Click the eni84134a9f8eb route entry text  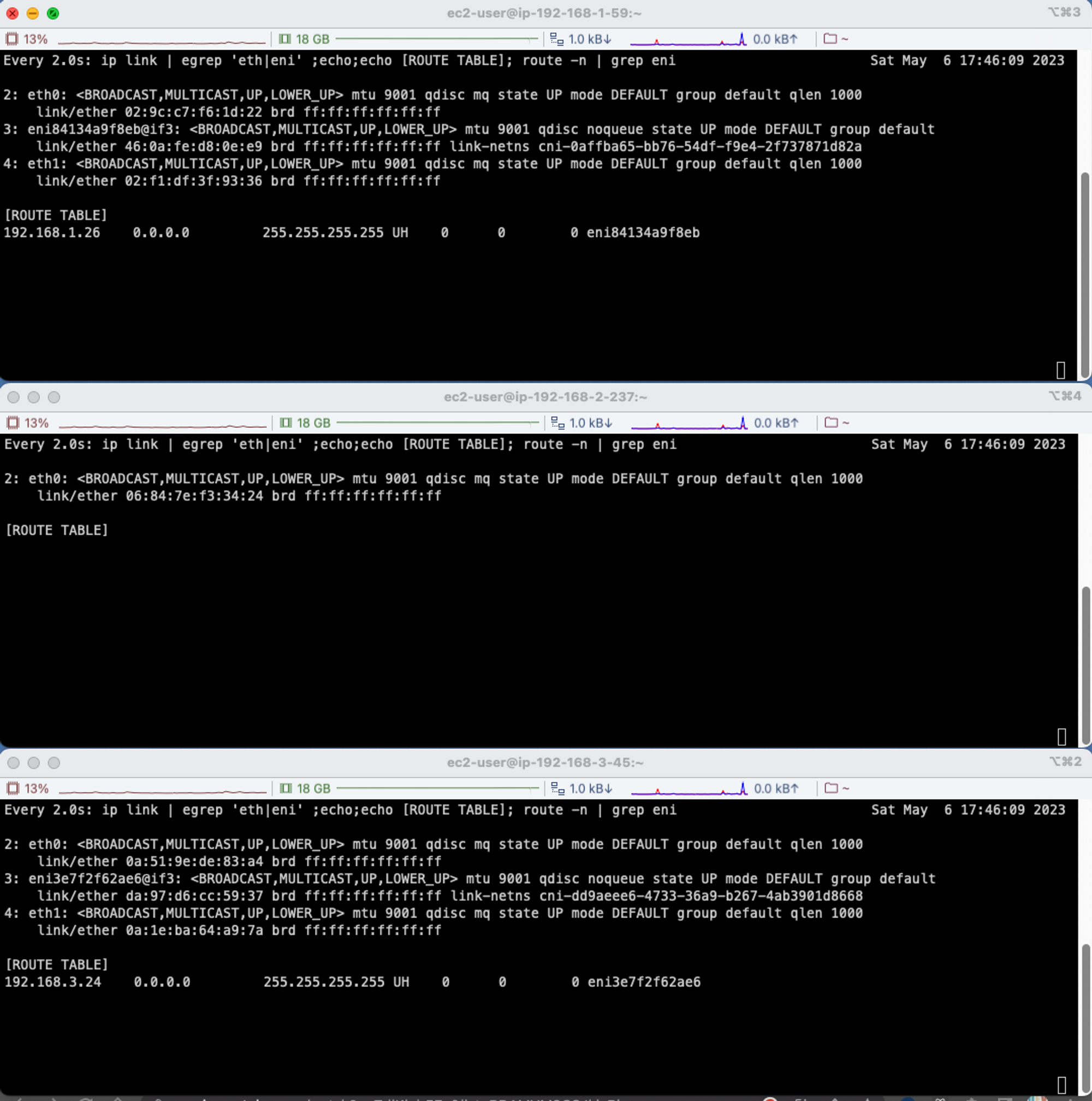[642, 233]
